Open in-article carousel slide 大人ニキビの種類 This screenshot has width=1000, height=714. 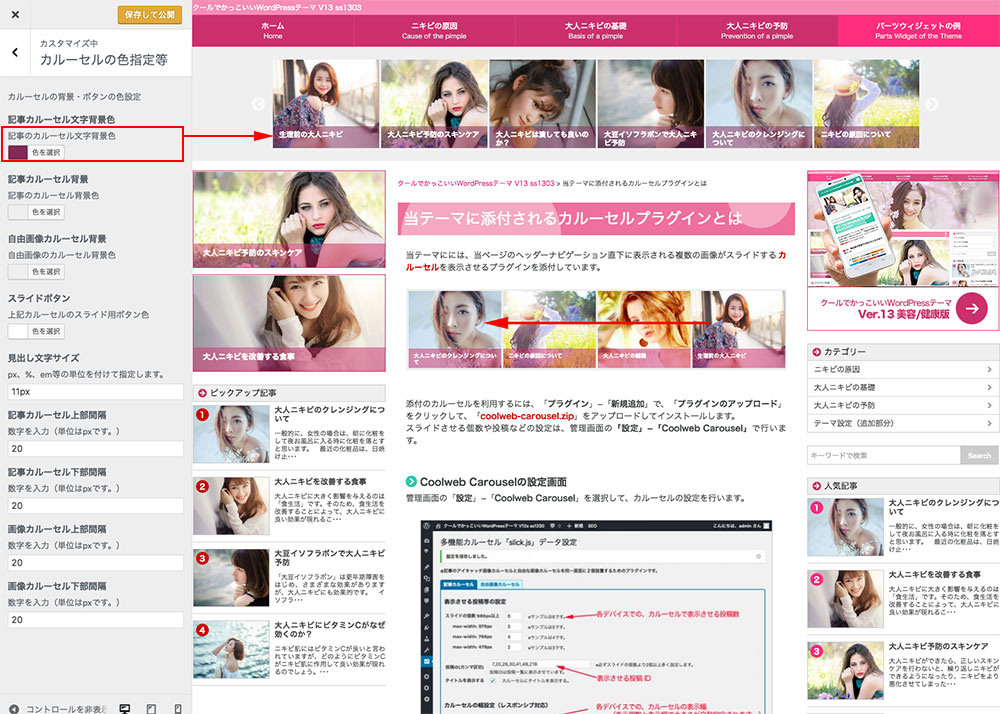(x=644, y=330)
